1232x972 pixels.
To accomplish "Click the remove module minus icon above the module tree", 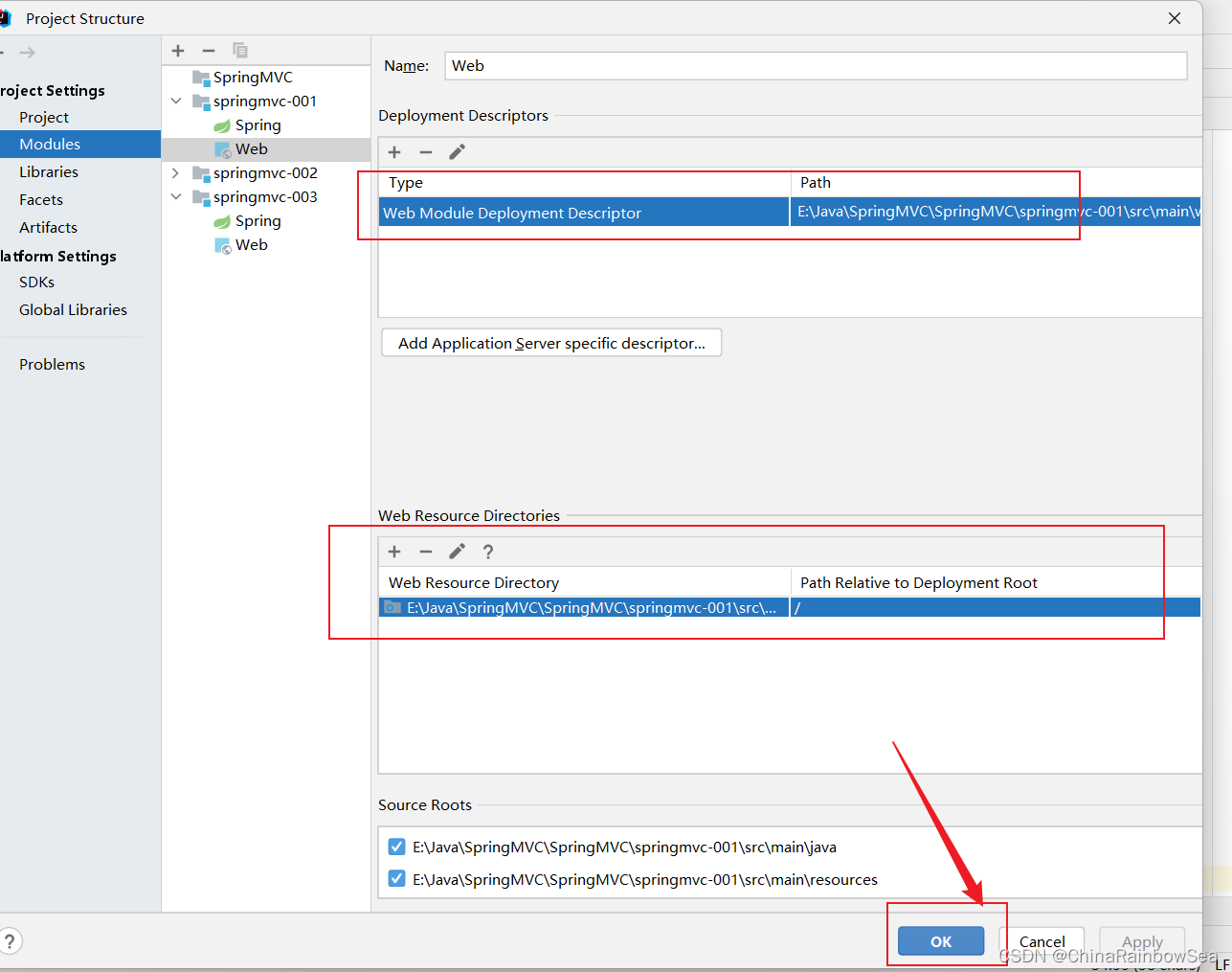I will click(209, 51).
